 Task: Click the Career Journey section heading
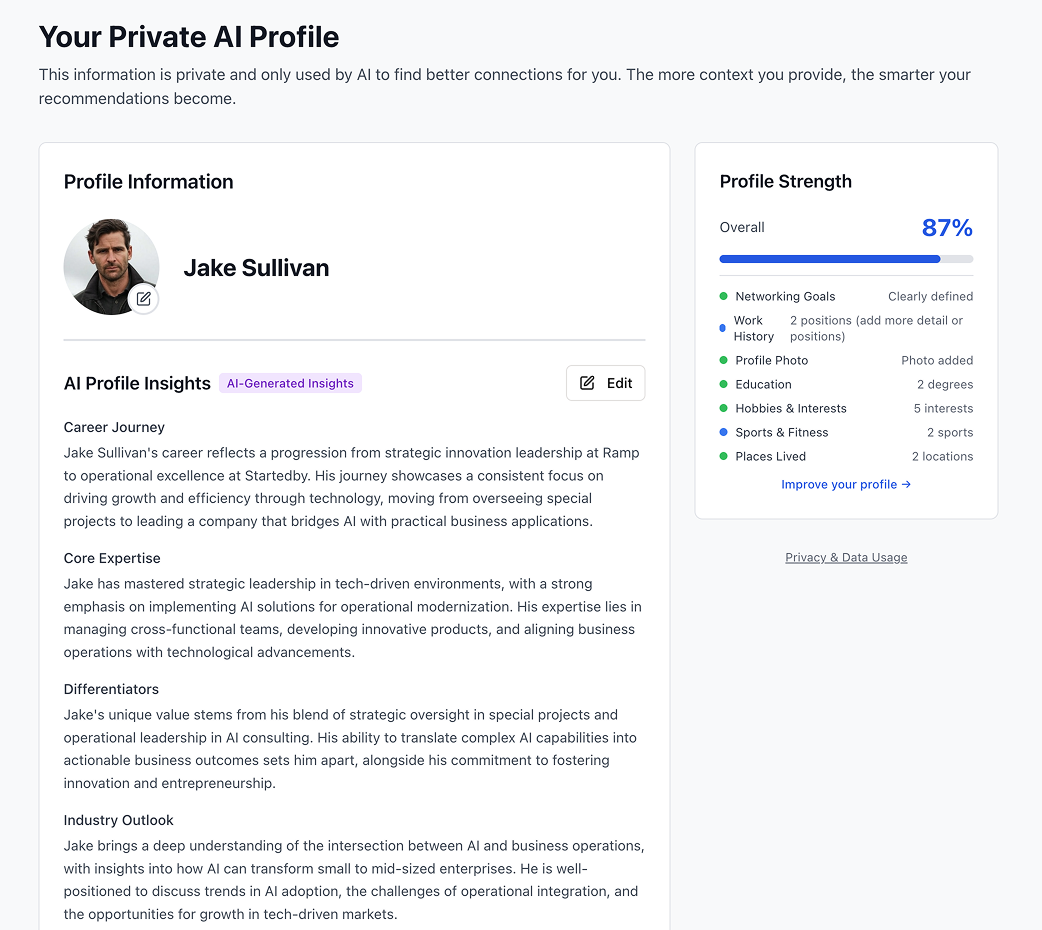(114, 427)
